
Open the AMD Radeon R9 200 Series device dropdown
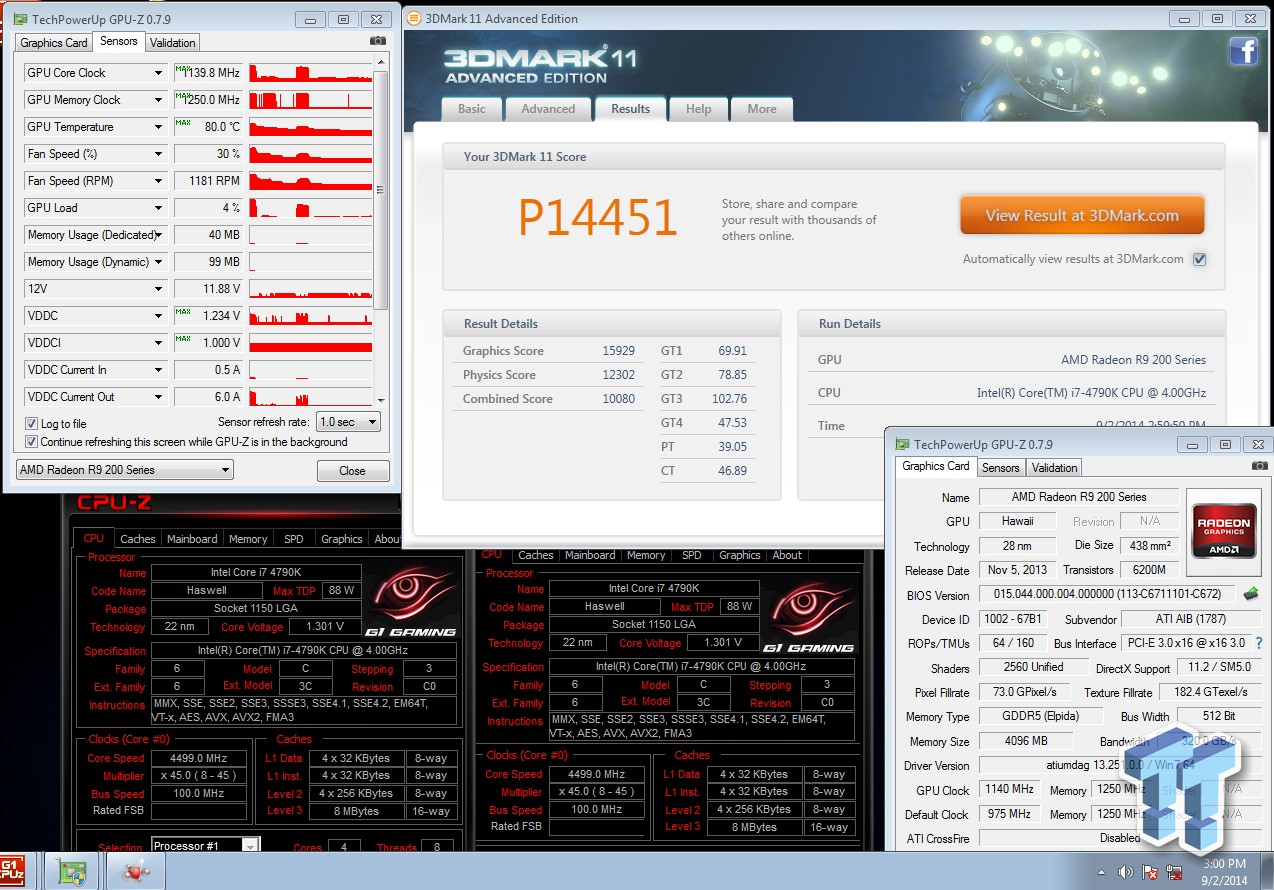[124, 470]
